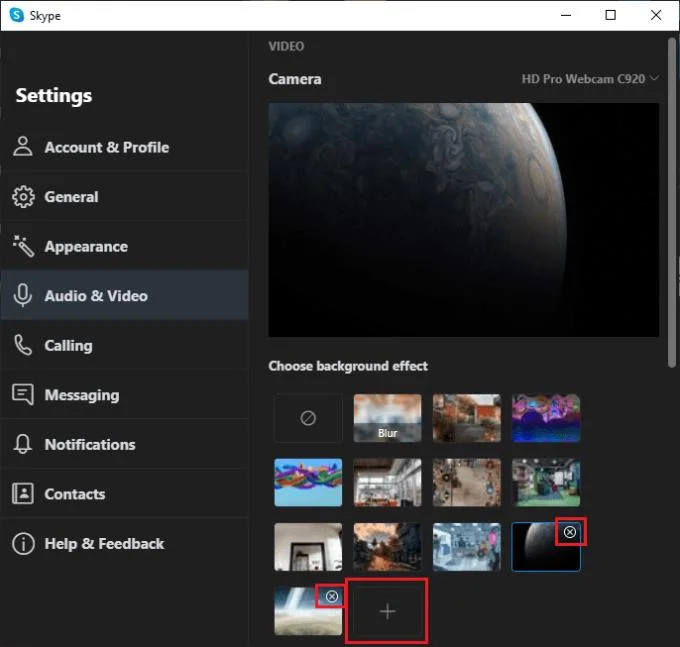Click the camera preview image
The image size is (680, 647).
pyautogui.click(x=464, y=219)
